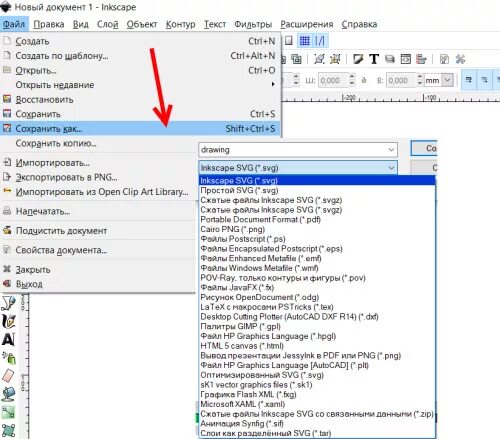The height and width of the screenshot is (439, 500).
Task: Choose Импортировать из Open Clip Art Library
Action: tap(98, 192)
